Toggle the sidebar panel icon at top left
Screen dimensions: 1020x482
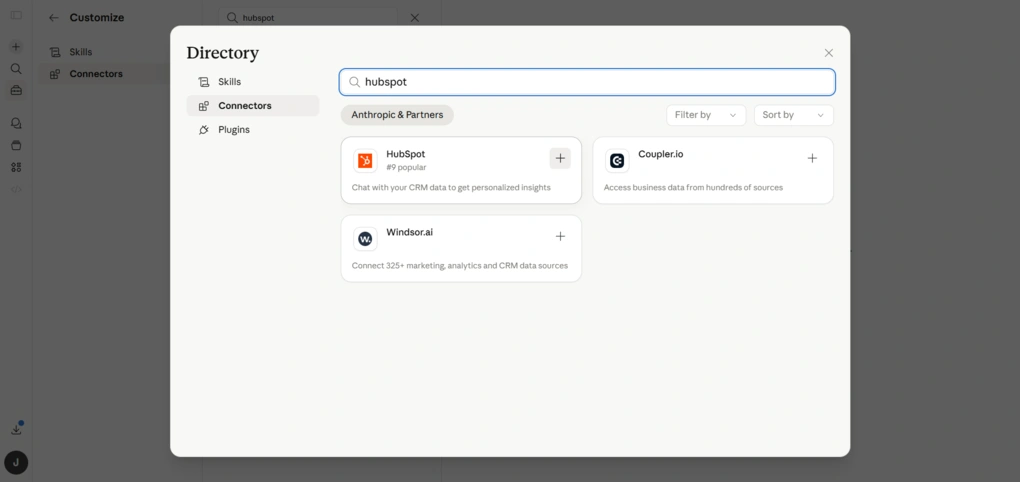16,15
